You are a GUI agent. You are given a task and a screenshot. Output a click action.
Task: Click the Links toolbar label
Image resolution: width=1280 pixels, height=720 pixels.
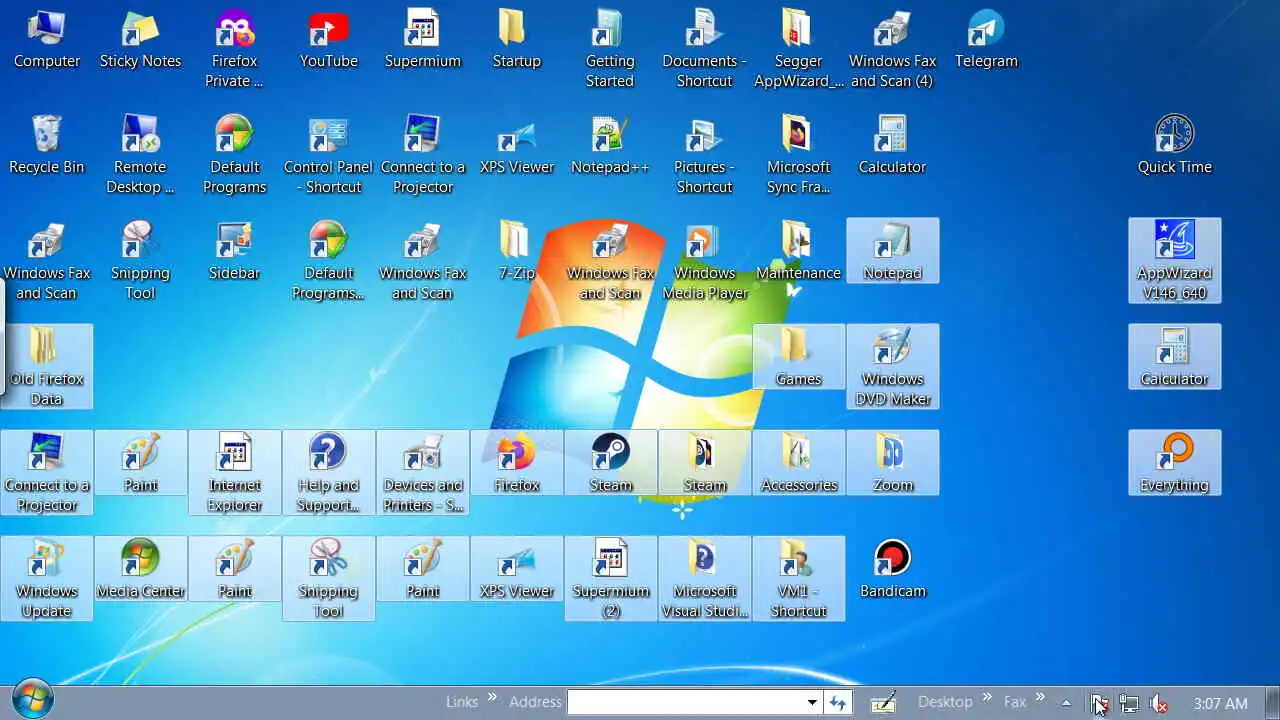(462, 702)
